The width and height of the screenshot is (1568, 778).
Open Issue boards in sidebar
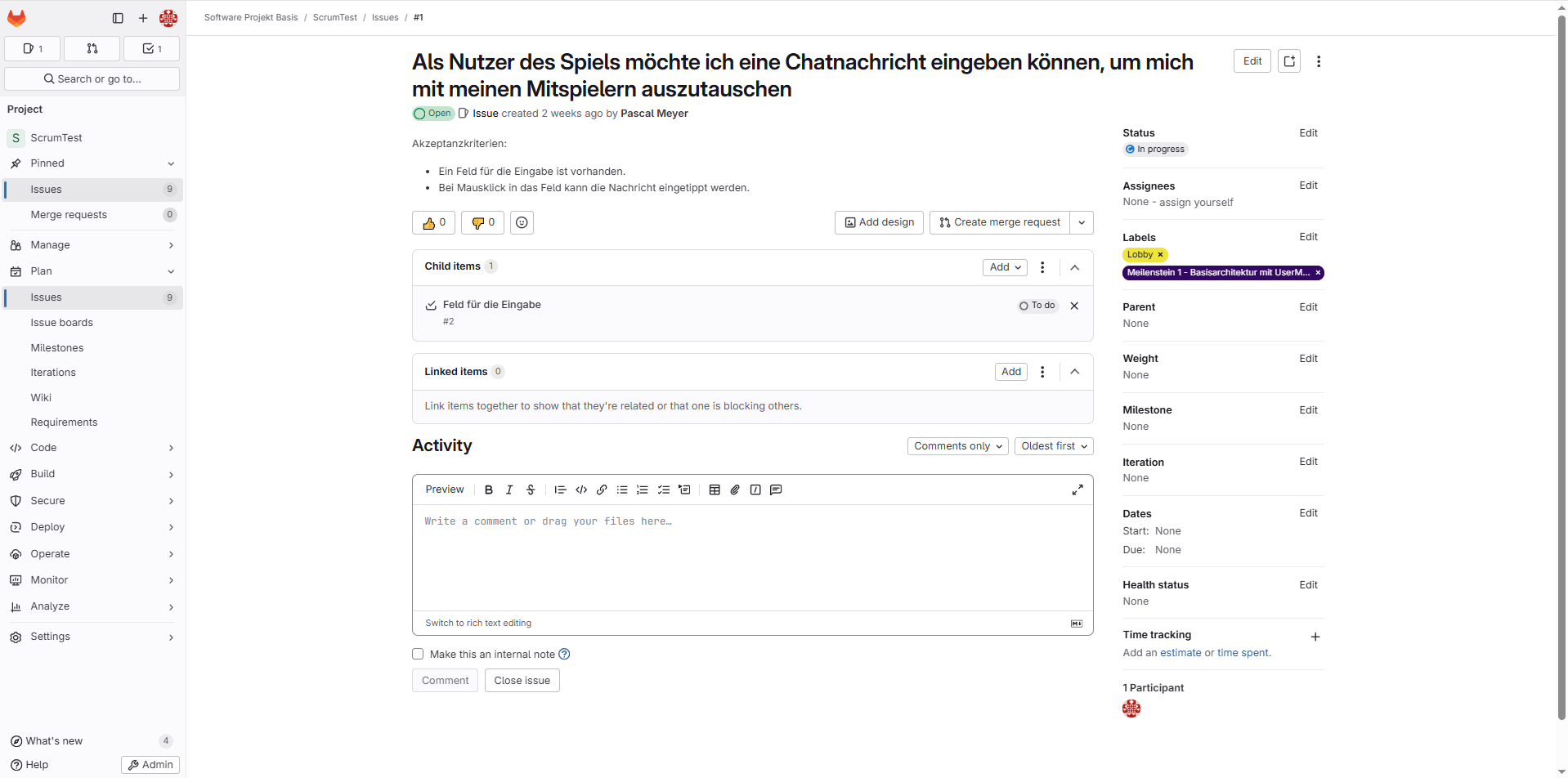[x=62, y=323]
